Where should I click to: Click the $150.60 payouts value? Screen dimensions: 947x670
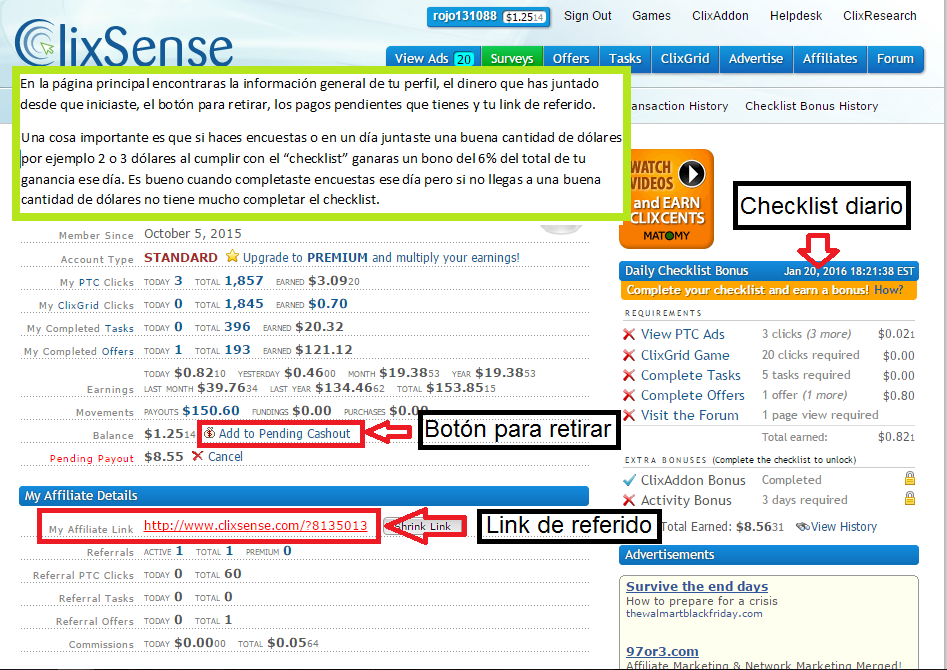(x=211, y=411)
